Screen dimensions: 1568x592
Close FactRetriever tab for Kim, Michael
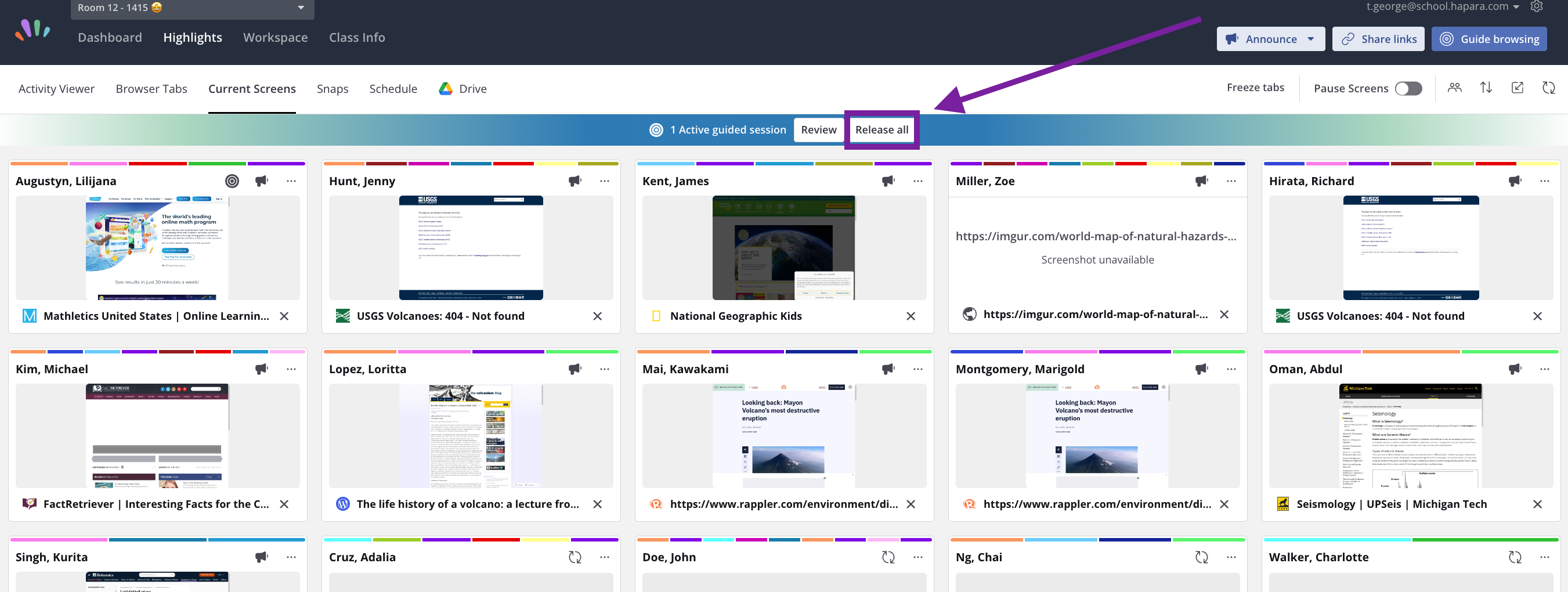284,504
